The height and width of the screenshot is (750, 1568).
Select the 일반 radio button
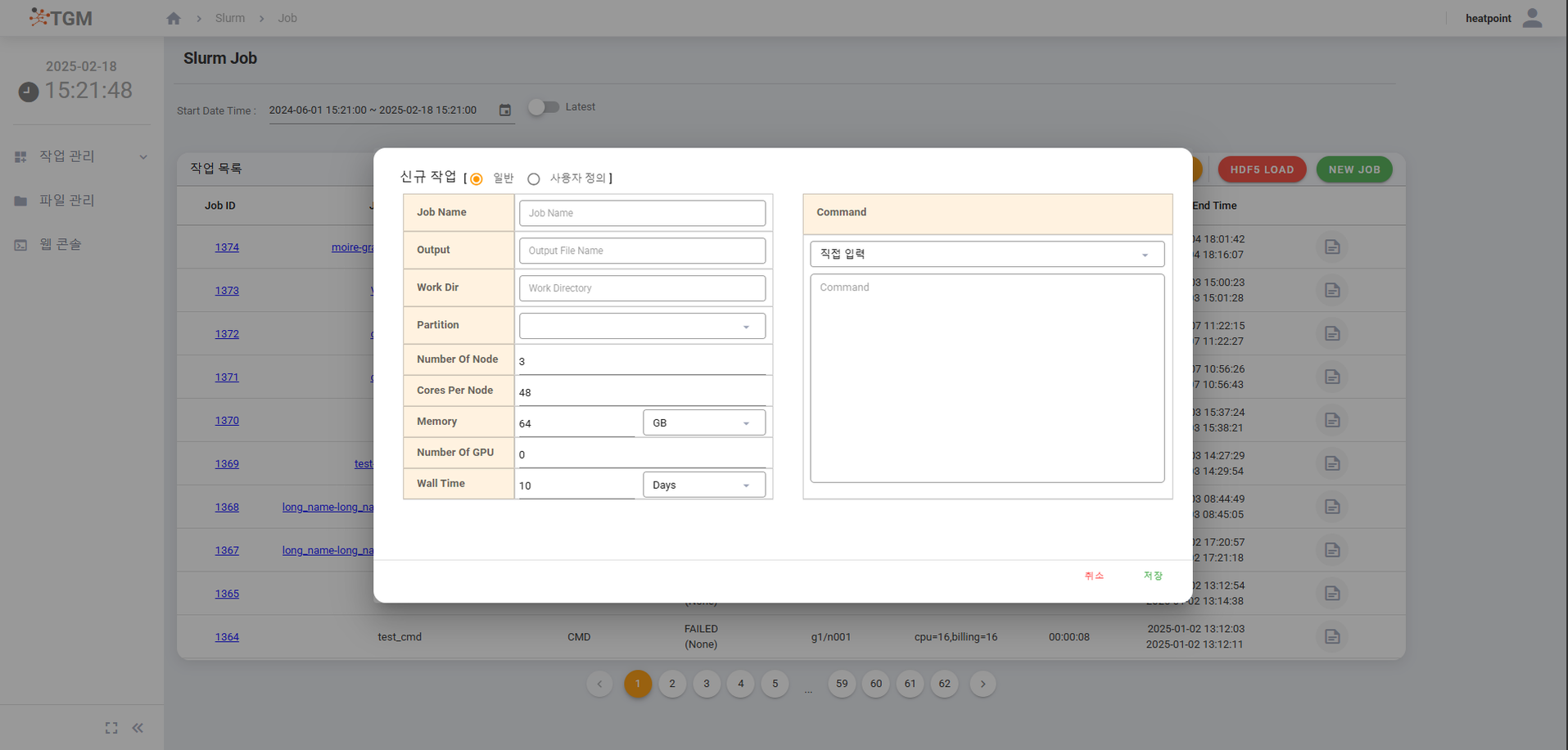pos(477,178)
